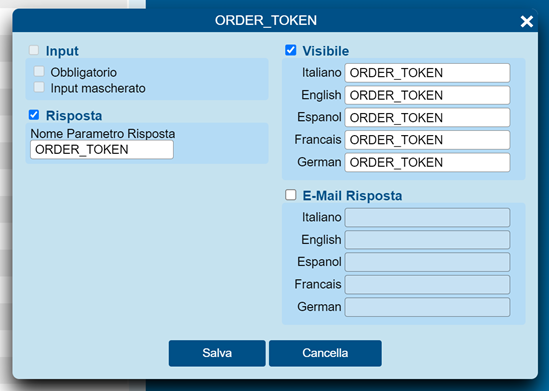549x391 pixels.
Task: Edit the Visibile Italiano text field
Action: click(427, 73)
